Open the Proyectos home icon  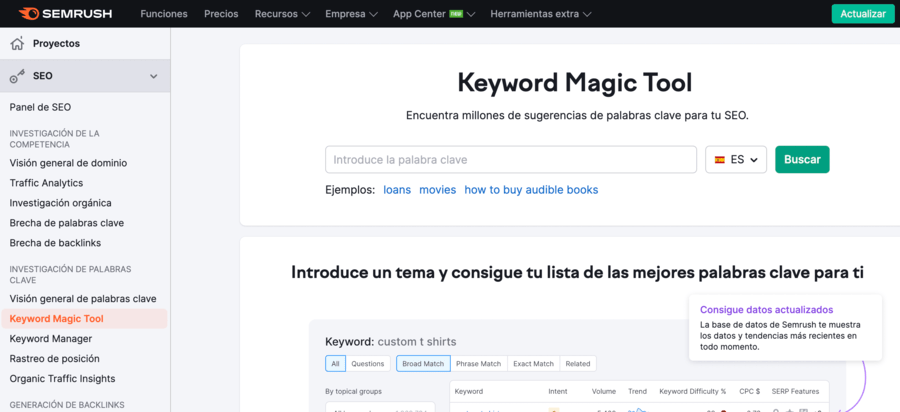pos(17,43)
